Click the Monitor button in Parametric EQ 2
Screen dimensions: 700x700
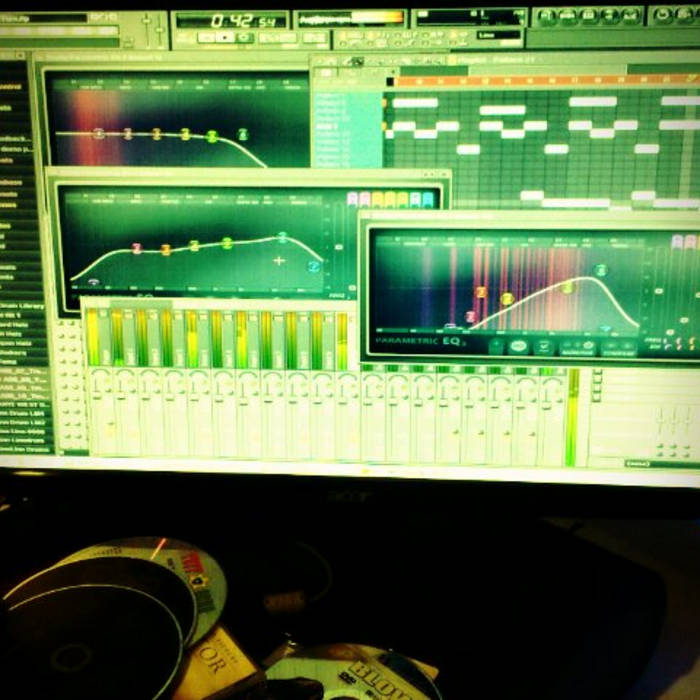(x=577, y=347)
